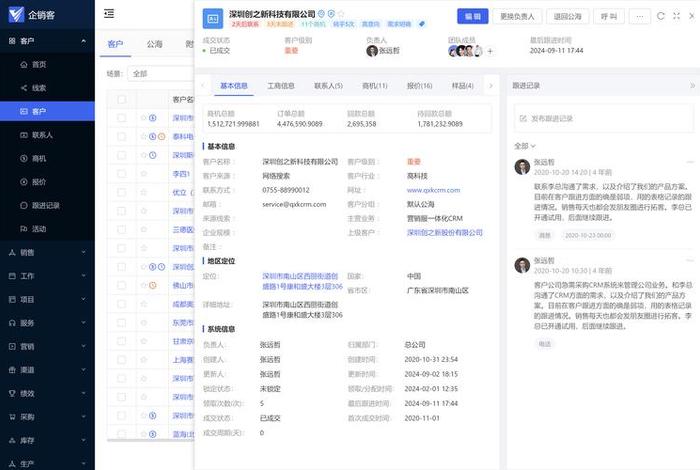Screen dimensions: 700x470
Task: Open the 场景 全部 dropdown
Action: pyautogui.click(x=161, y=74)
